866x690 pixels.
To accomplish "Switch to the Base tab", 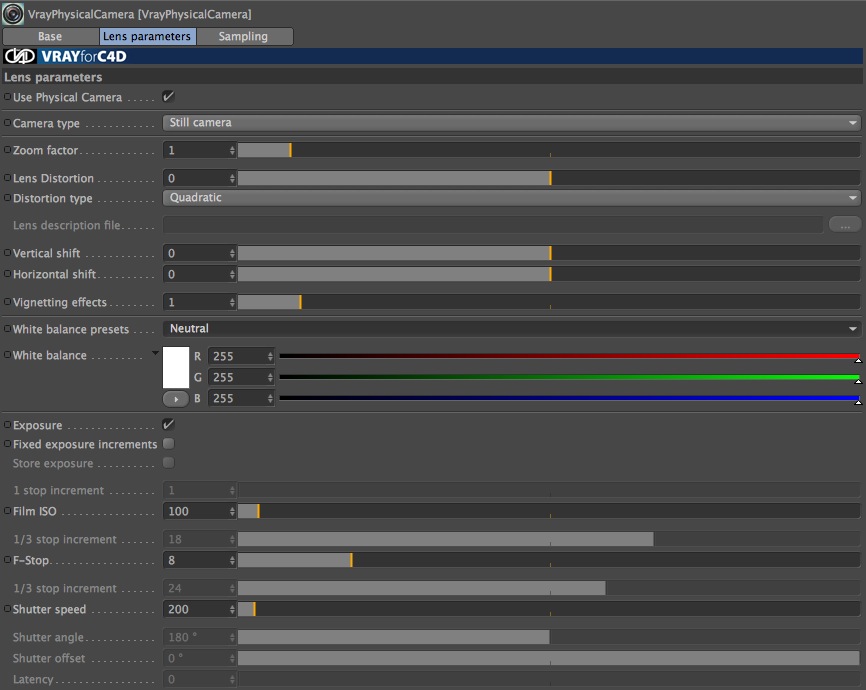I will (50, 36).
